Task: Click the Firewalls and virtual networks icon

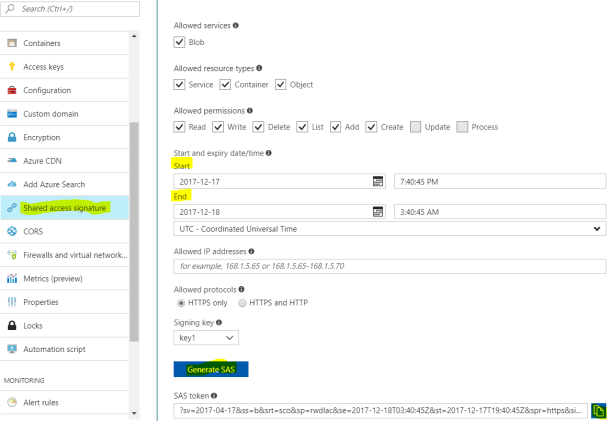Action: (12, 255)
